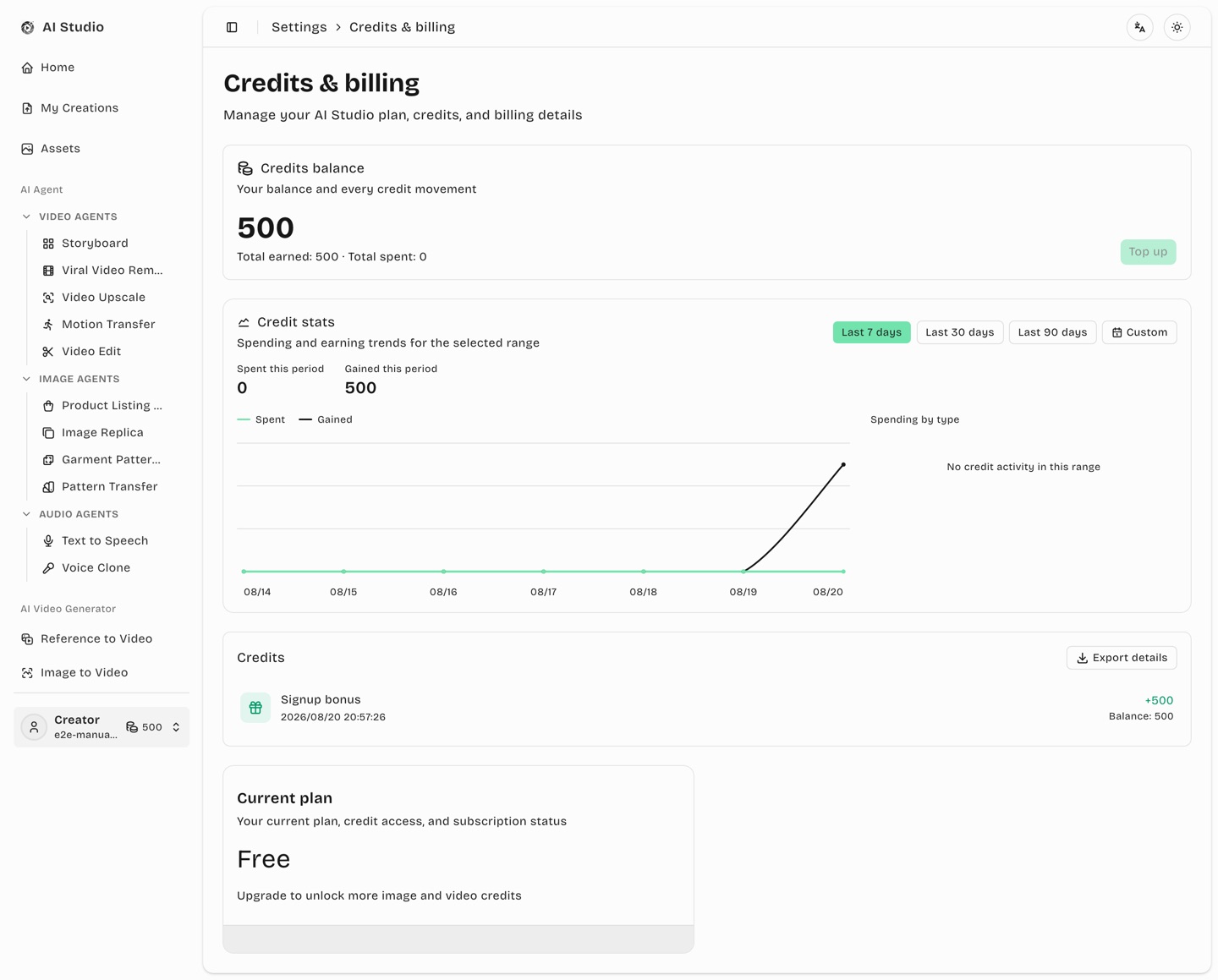Click the chart icon beside Credit stats
Image resolution: width=1218 pixels, height=980 pixels.
coord(244,322)
